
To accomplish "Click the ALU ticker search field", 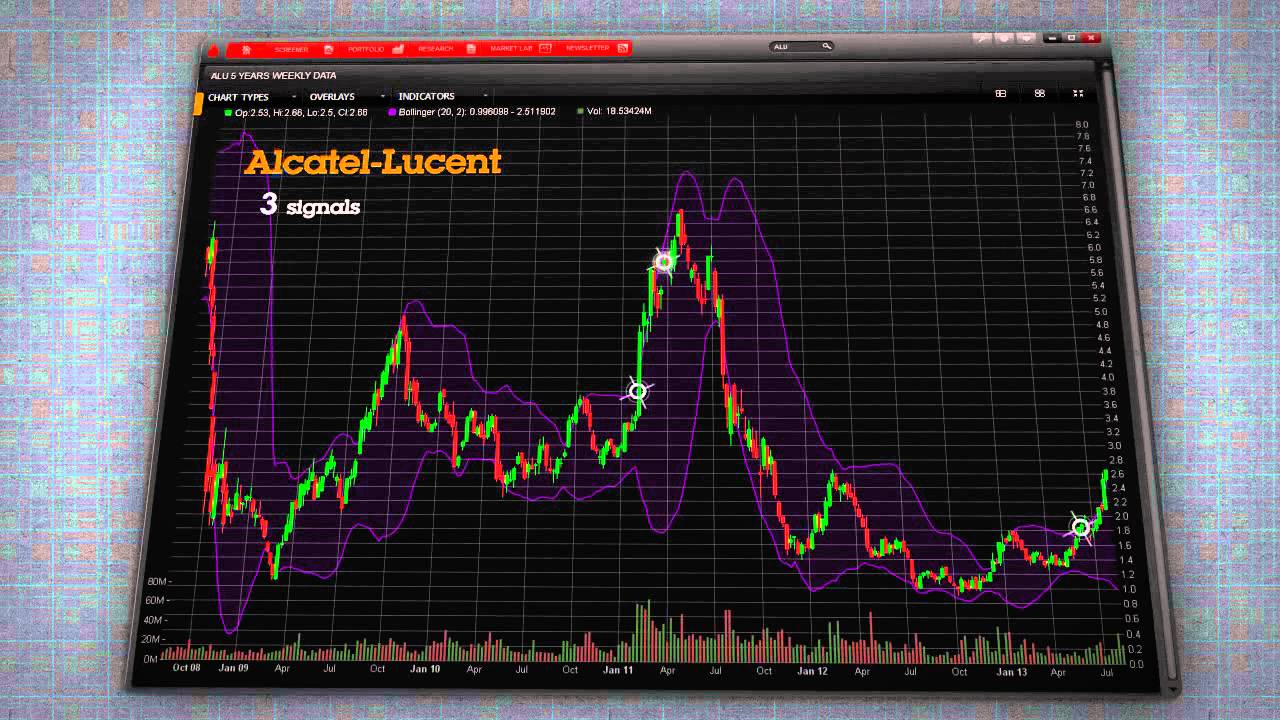I will click(x=801, y=46).
